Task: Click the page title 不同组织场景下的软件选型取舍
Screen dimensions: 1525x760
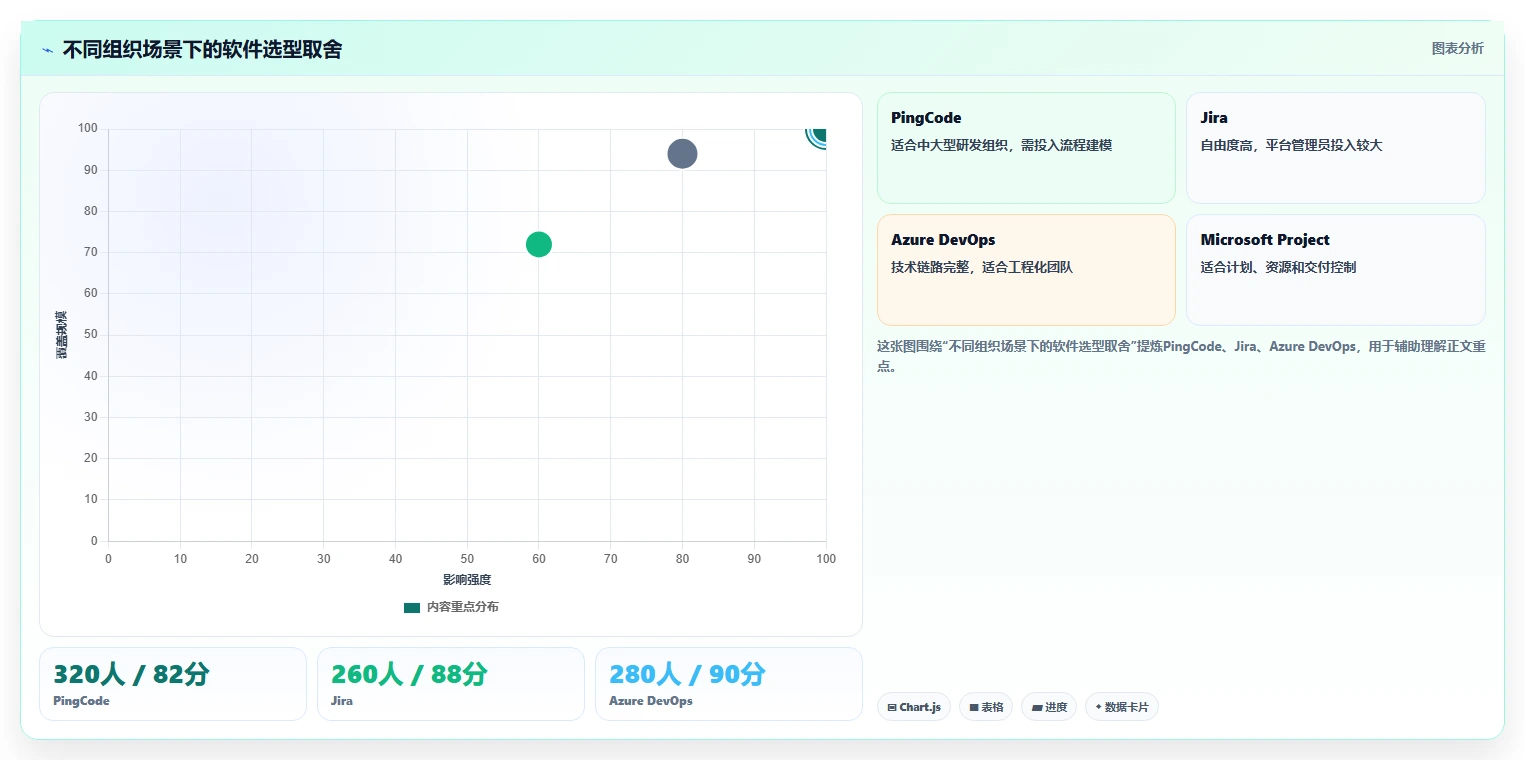Action: pos(202,49)
